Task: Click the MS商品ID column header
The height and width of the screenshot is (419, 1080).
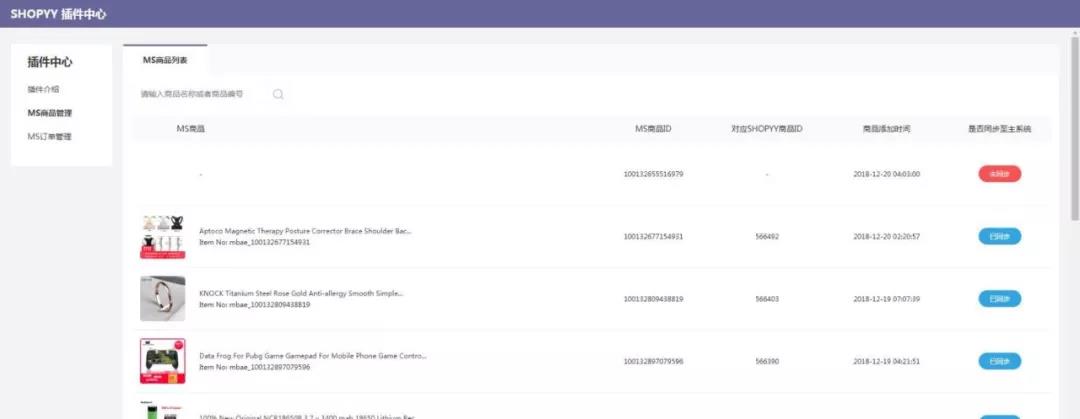Action: tap(653, 129)
